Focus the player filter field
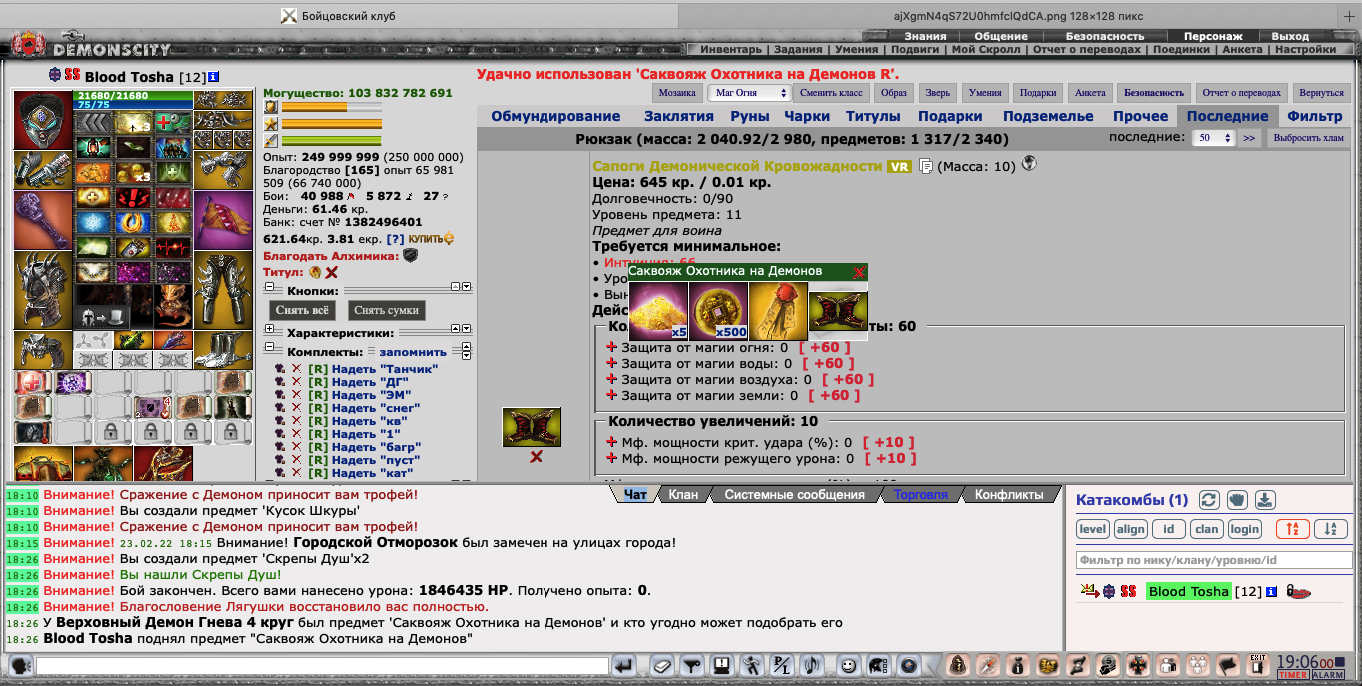The width and height of the screenshot is (1362, 686). coord(1213,560)
